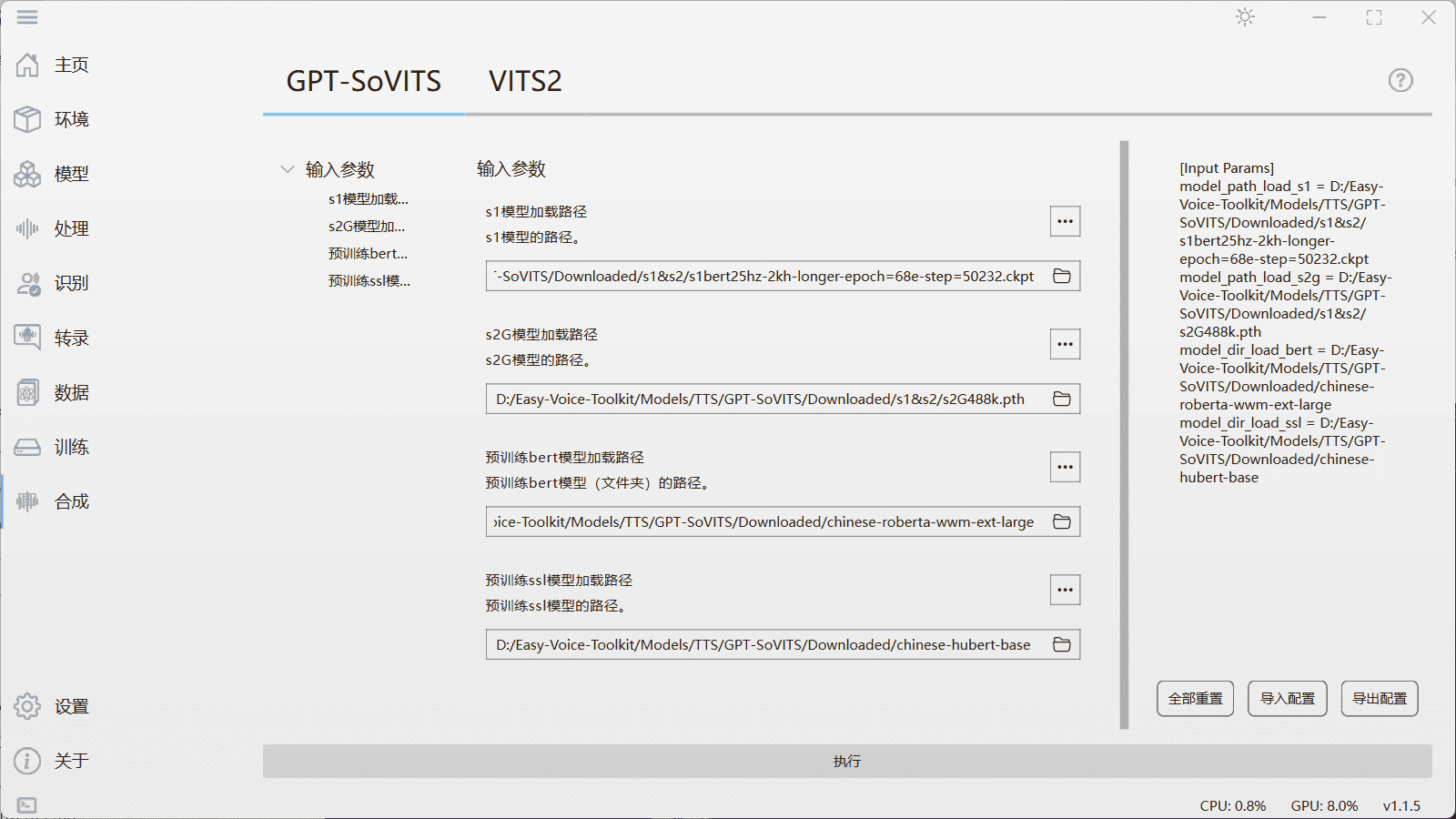Switch to the VITS2 tab
1456x819 pixels.
click(525, 81)
